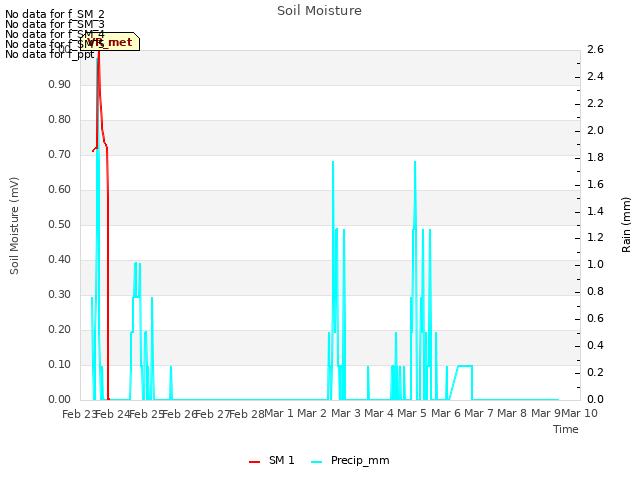Click the 1.8 right axis value

(595, 157)
